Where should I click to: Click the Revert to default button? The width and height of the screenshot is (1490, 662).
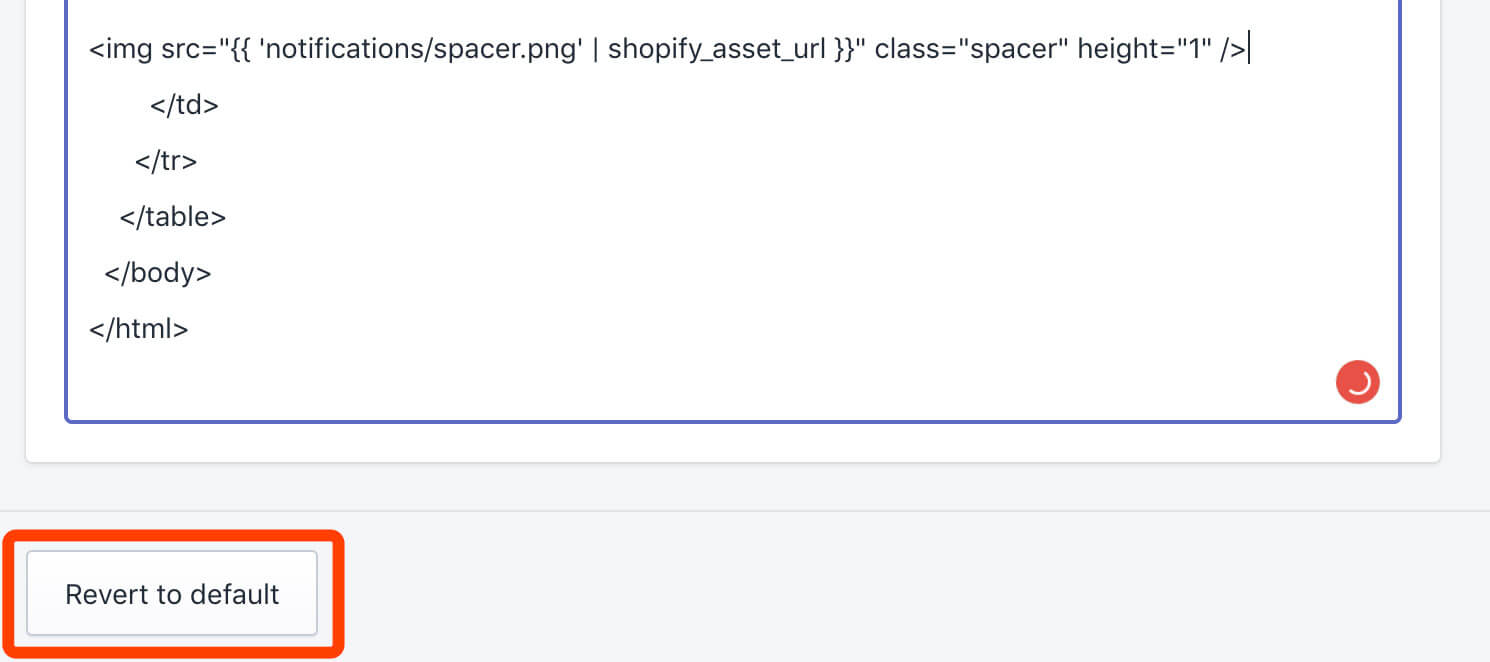point(172,594)
